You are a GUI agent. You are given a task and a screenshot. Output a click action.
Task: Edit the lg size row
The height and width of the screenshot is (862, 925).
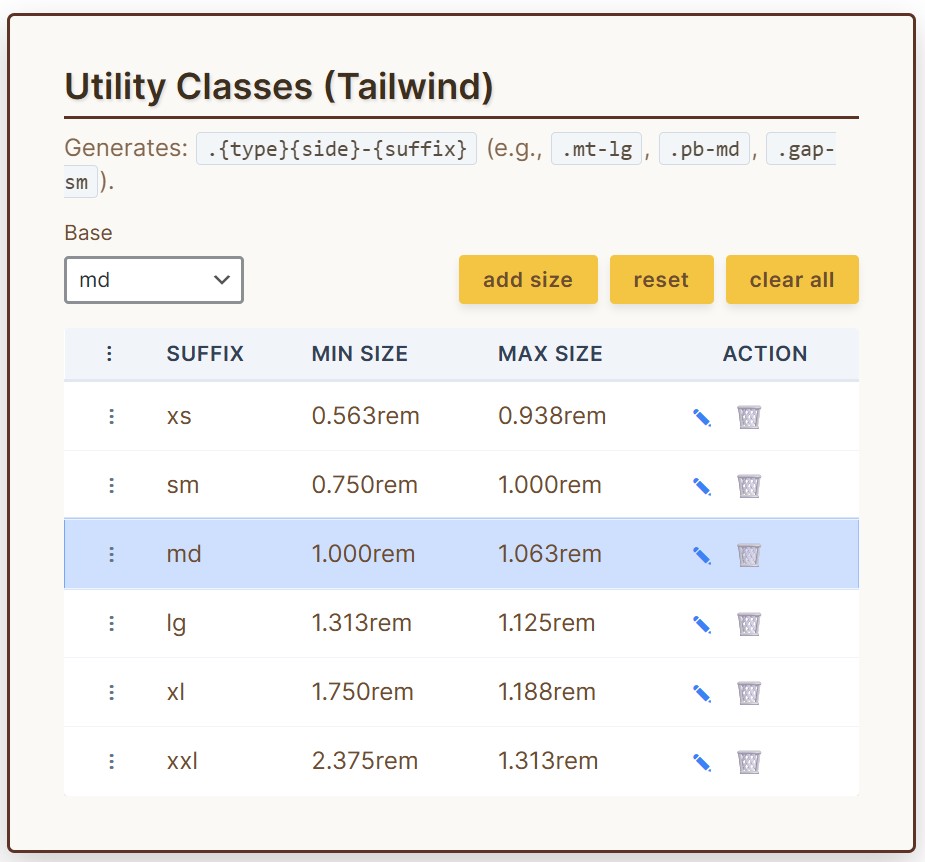click(x=702, y=624)
